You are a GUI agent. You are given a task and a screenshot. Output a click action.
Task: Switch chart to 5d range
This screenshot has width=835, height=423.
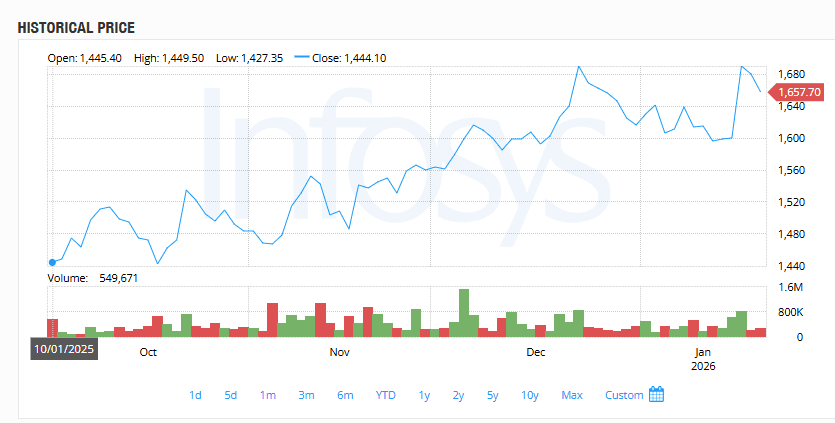click(x=231, y=395)
